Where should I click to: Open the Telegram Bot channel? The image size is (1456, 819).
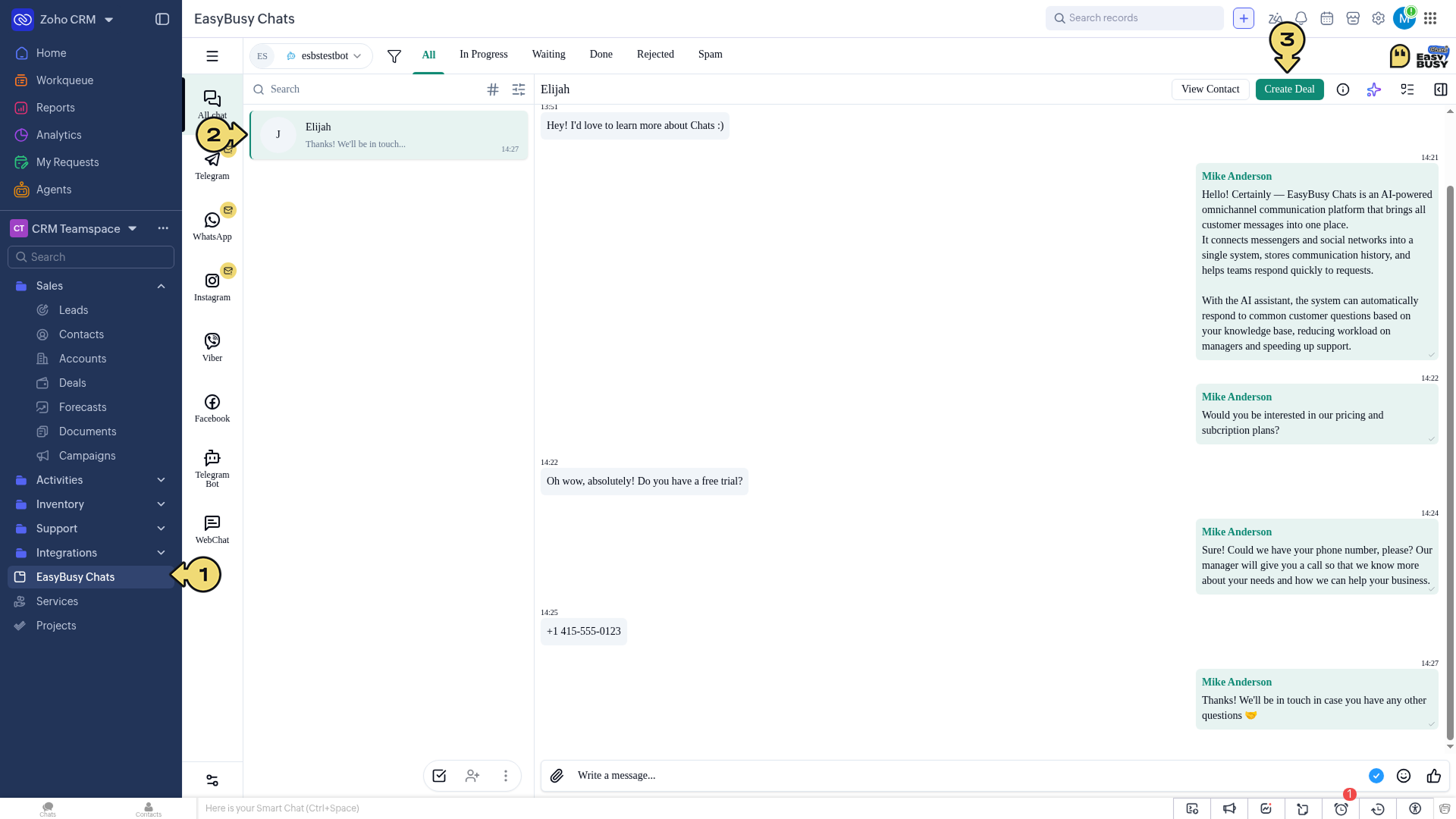pyautogui.click(x=212, y=467)
